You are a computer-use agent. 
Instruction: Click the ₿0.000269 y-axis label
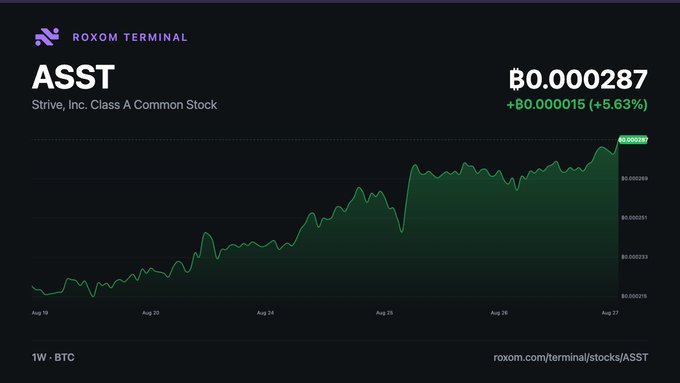pyautogui.click(x=634, y=178)
